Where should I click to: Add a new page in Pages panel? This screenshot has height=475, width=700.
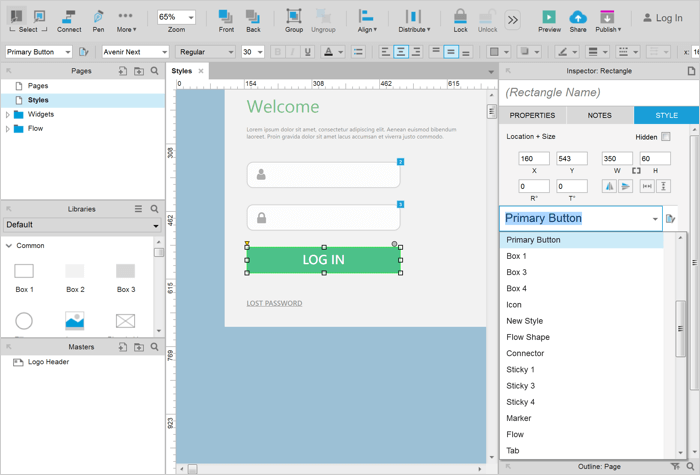click(123, 71)
